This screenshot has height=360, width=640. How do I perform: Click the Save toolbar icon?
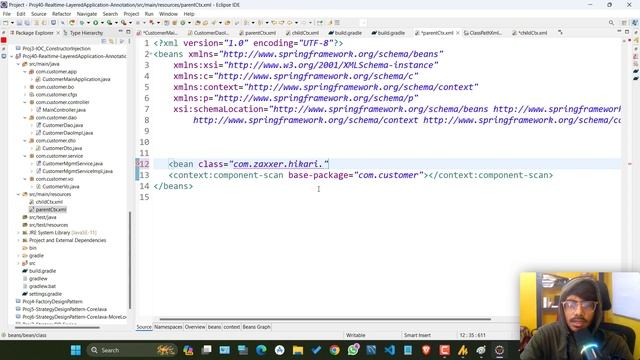click(x=19, y=23)
